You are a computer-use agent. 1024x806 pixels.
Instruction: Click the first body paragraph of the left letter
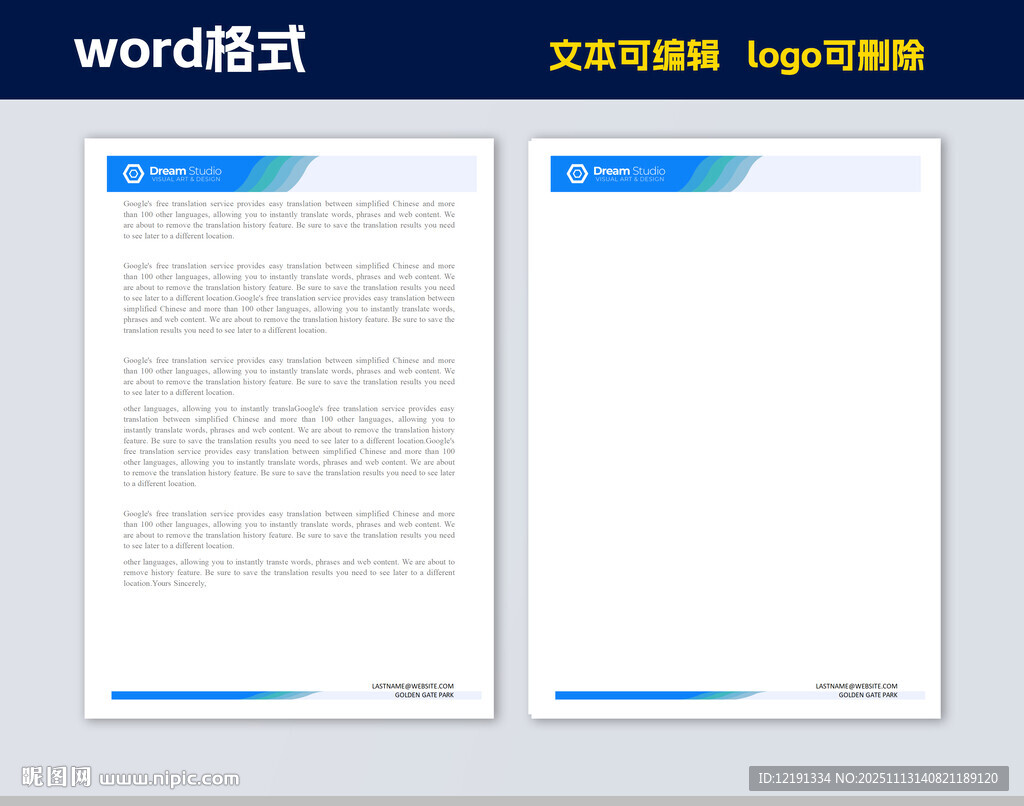(288, 219)
